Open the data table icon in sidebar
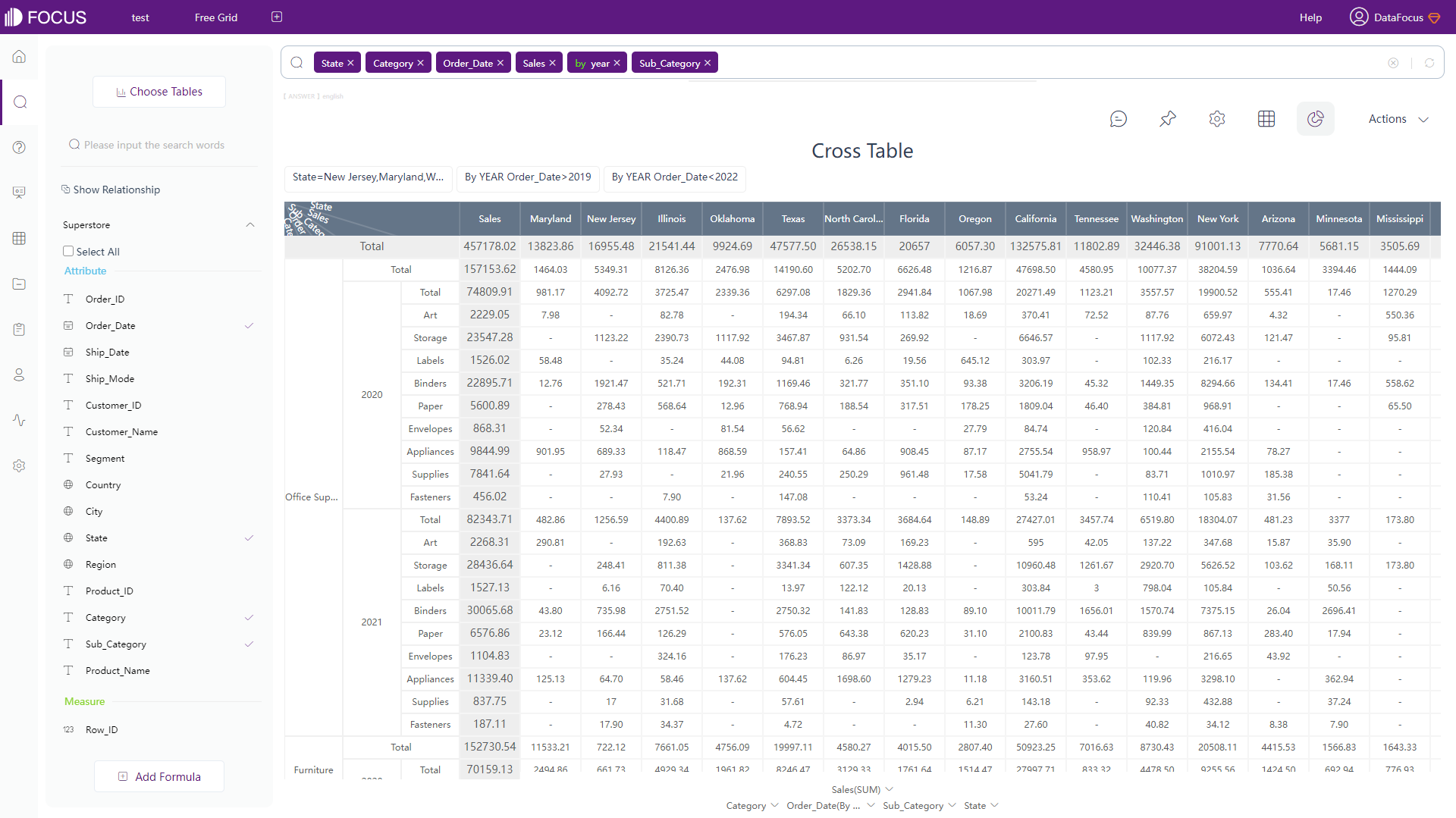This screenshot has width=1456, height=818. [x=20, y=238]
